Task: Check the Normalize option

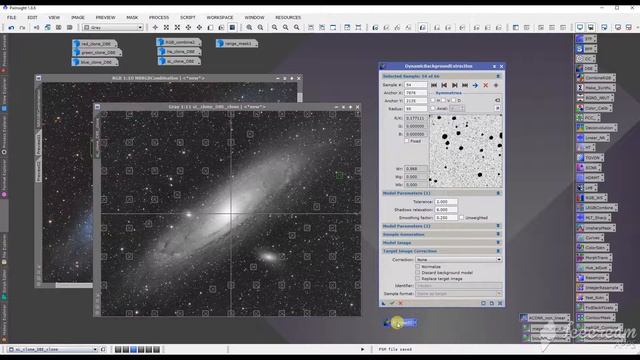Action: (x=418, y=267)
